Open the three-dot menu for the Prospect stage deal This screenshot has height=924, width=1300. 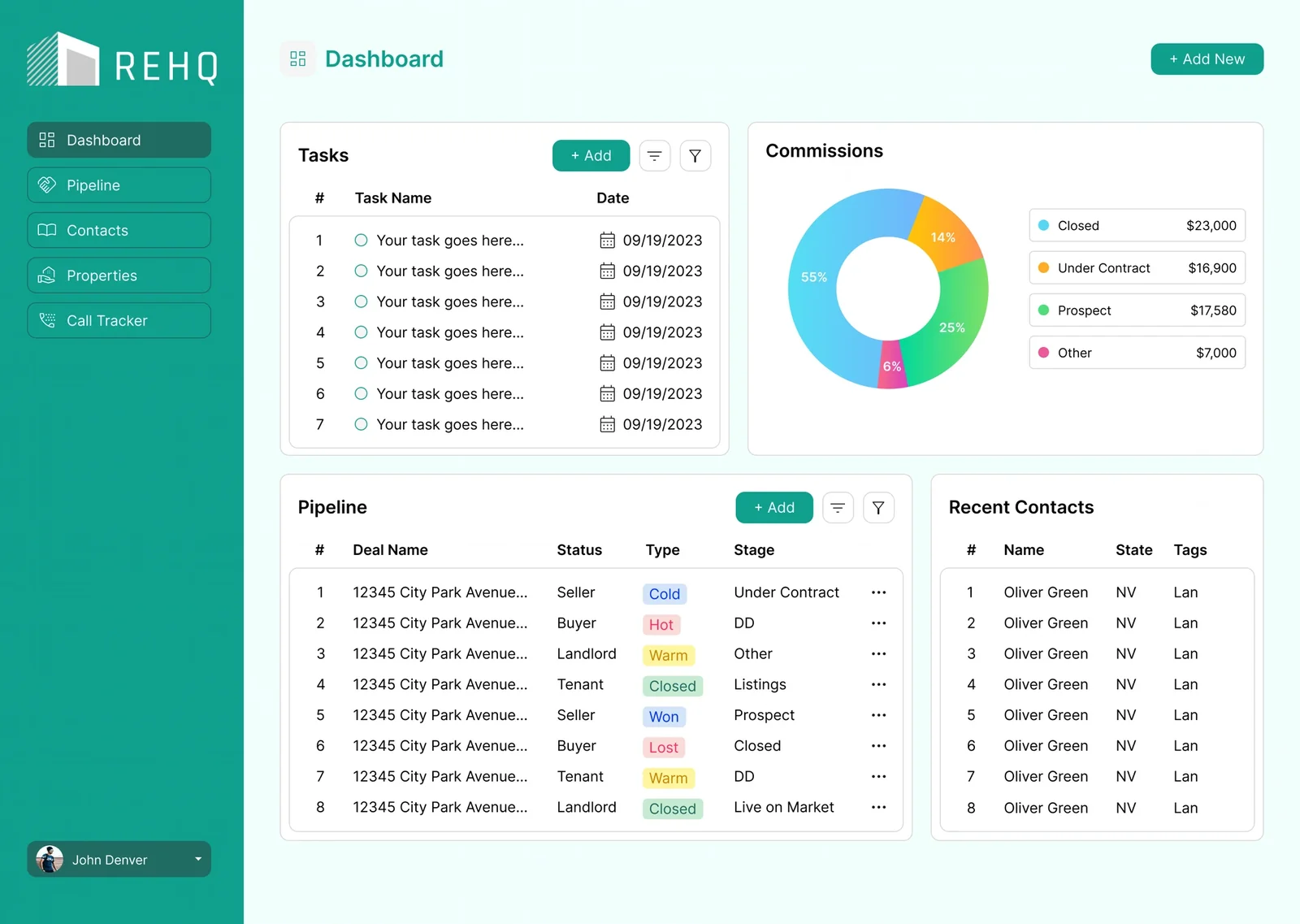[878, 715]
